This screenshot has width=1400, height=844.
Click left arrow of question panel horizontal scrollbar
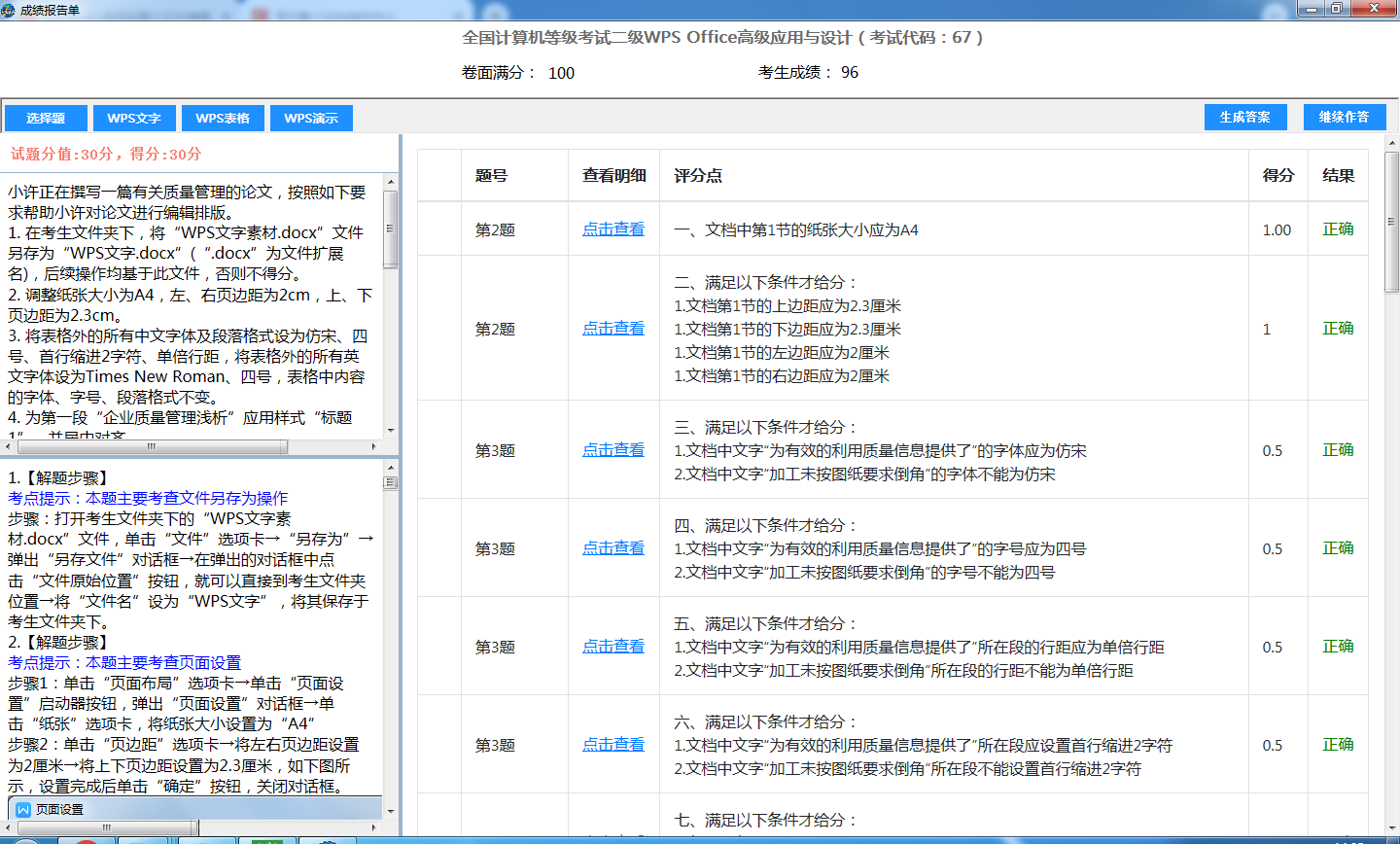click(7, 446)
